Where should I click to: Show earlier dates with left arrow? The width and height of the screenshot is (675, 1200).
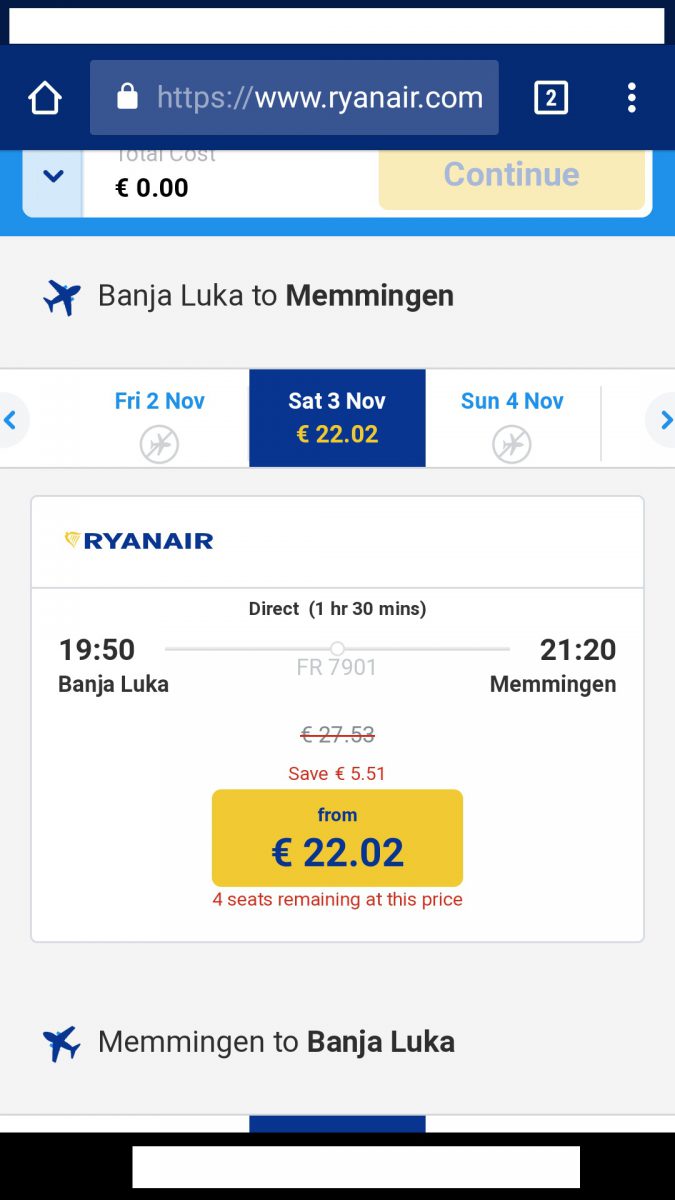pyautogui.click(x=11, y=420)
